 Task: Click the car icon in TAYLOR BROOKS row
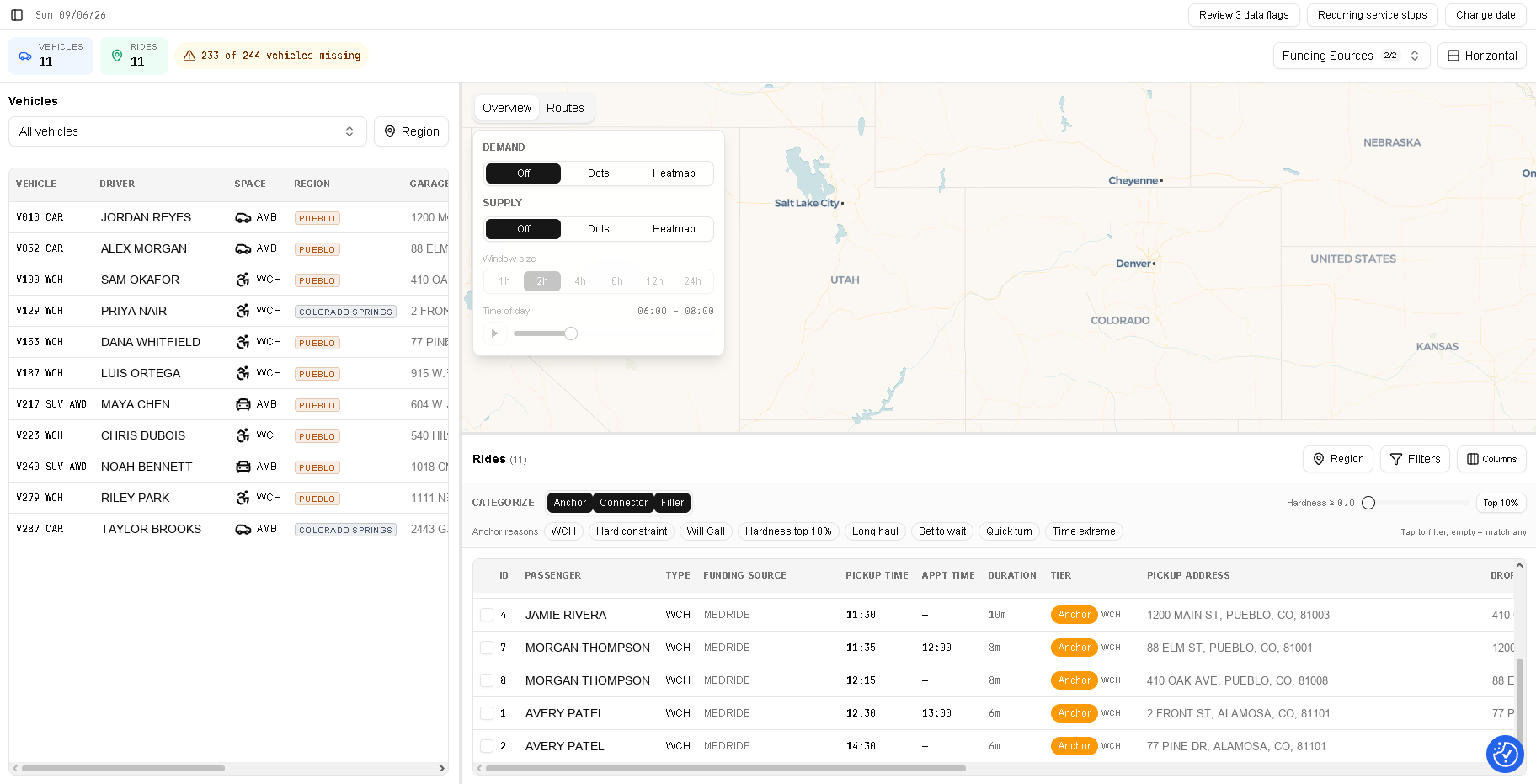point(243,530)
